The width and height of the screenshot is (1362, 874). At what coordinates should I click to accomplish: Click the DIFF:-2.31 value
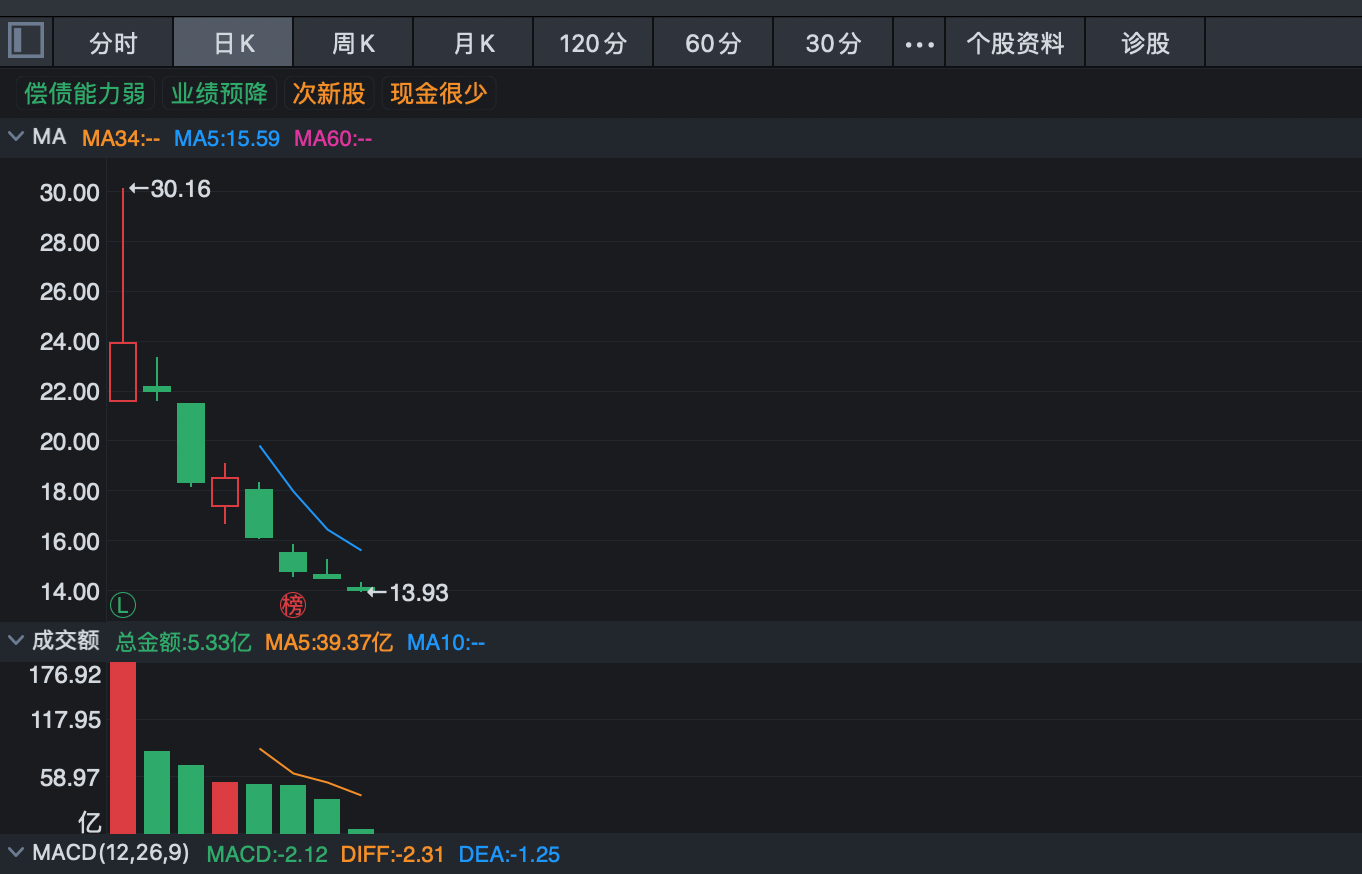coord(393,855)
